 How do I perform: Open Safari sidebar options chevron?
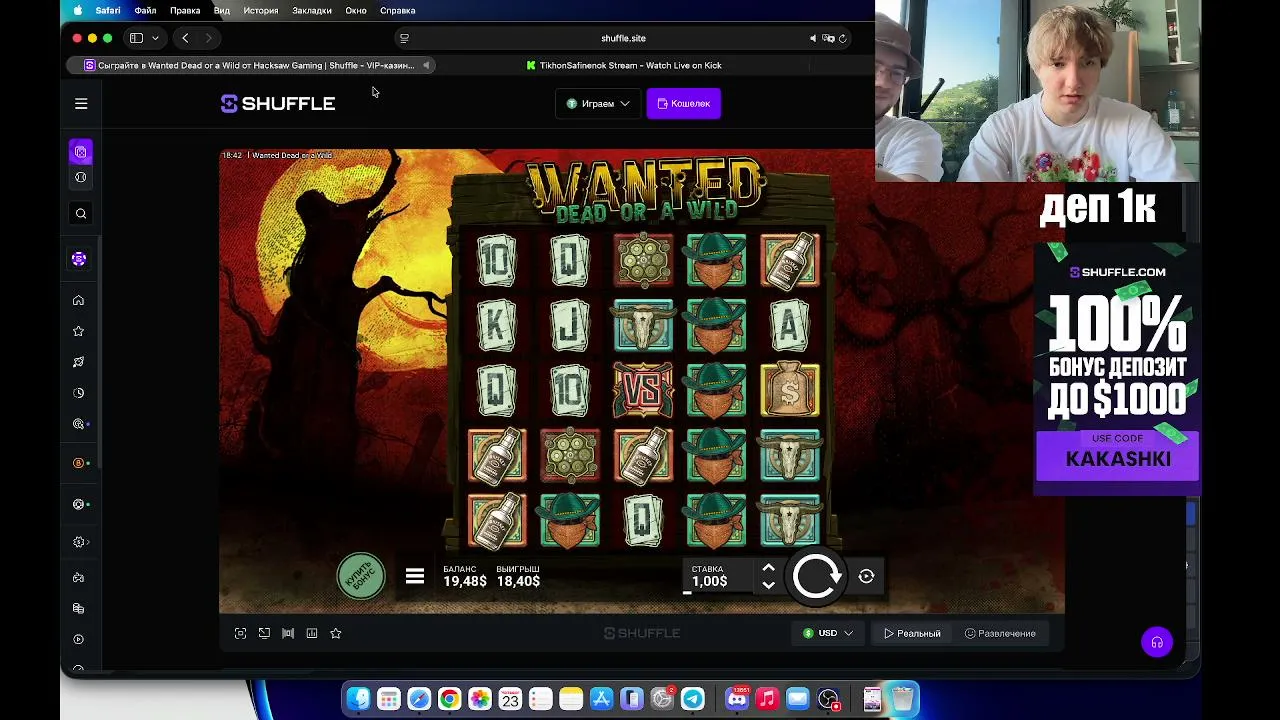[155, 38]
